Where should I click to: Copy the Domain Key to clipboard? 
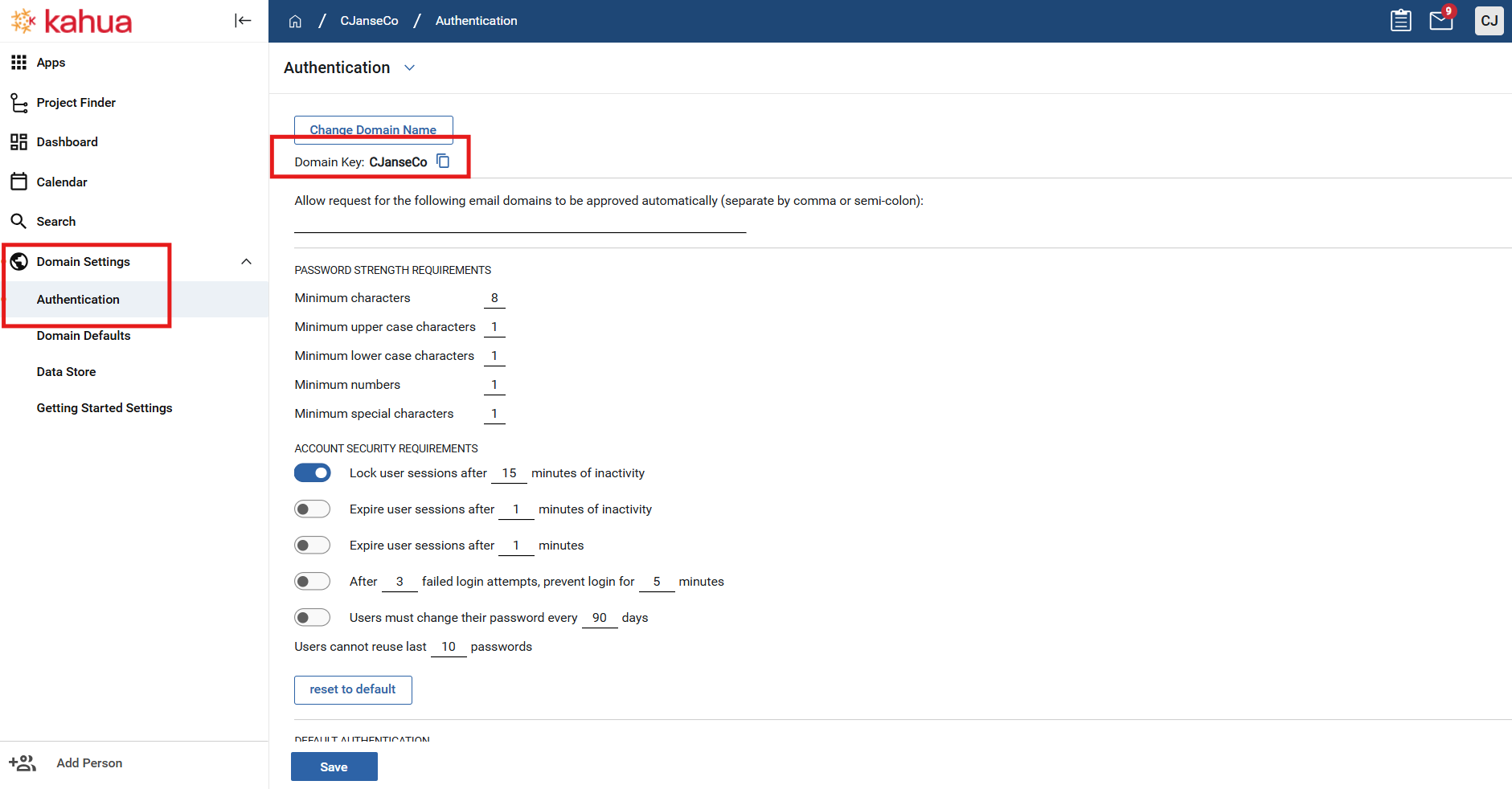(443, 161)
